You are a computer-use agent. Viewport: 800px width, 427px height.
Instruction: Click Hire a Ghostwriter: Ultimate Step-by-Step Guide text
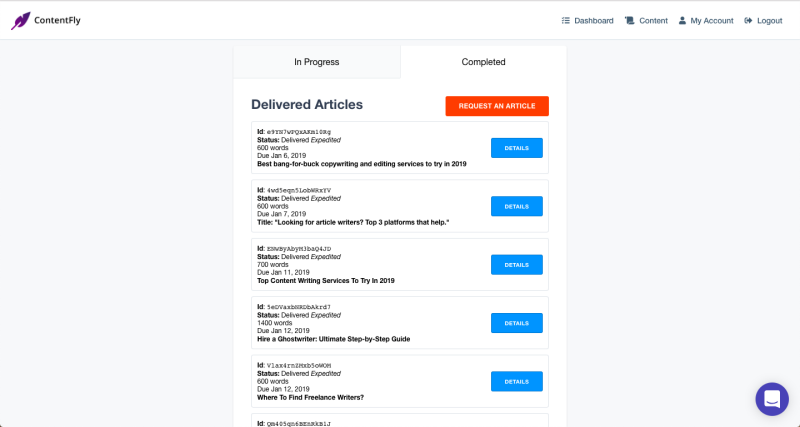tap(334, 339)
